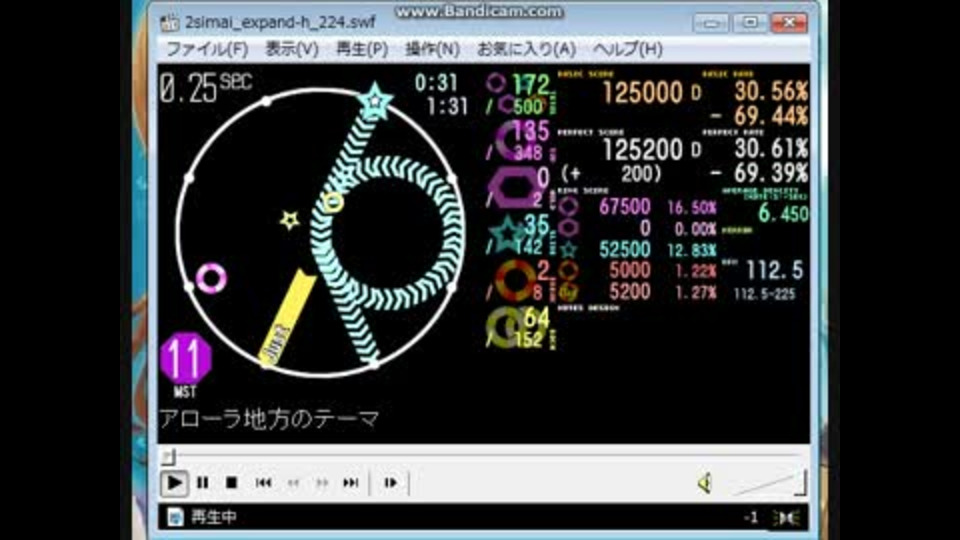Click the purple hexagon hold counter icon
This screenshot has height=540, width=960.
coord(513,187)
